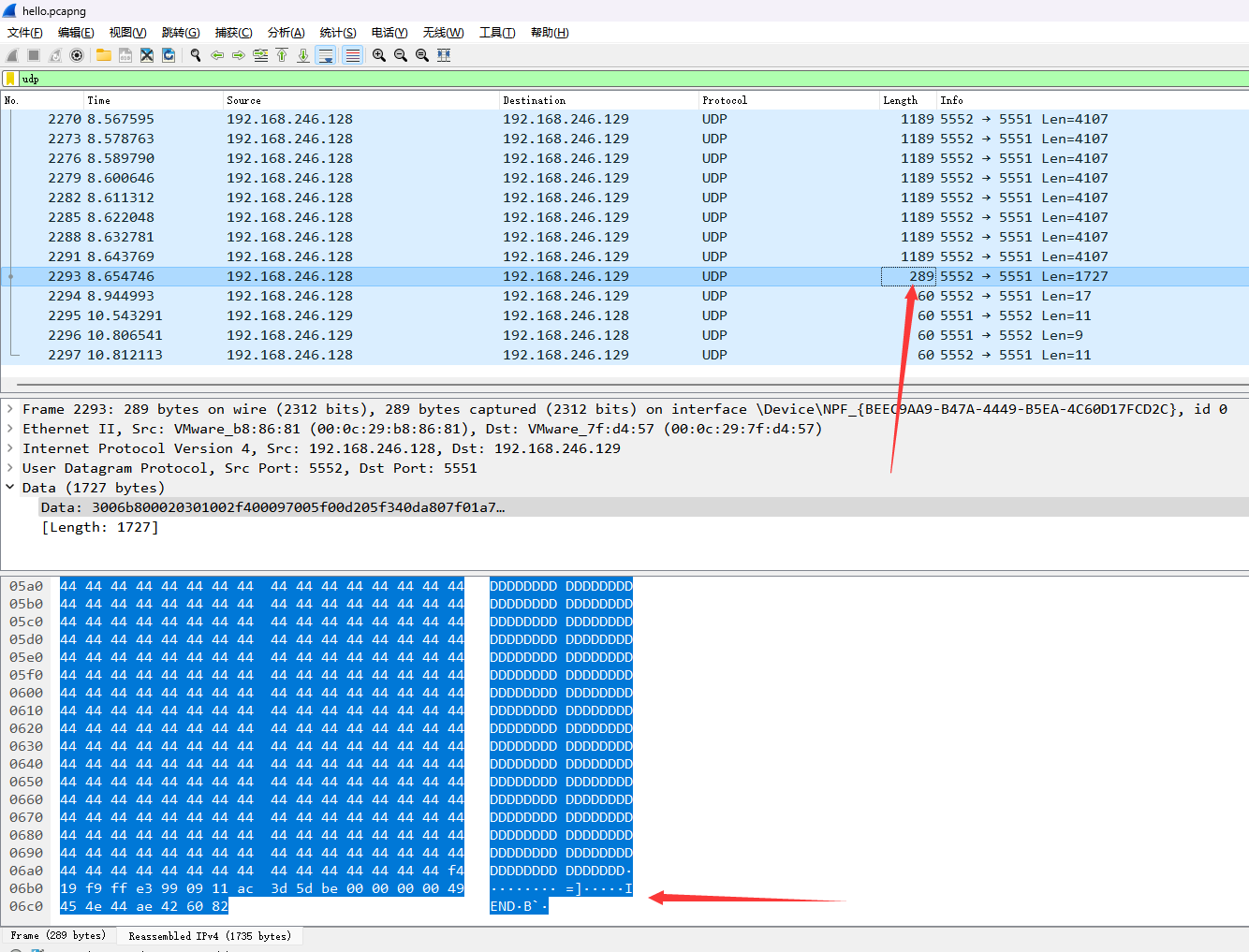Open capture options dialog

click(77, 55)
